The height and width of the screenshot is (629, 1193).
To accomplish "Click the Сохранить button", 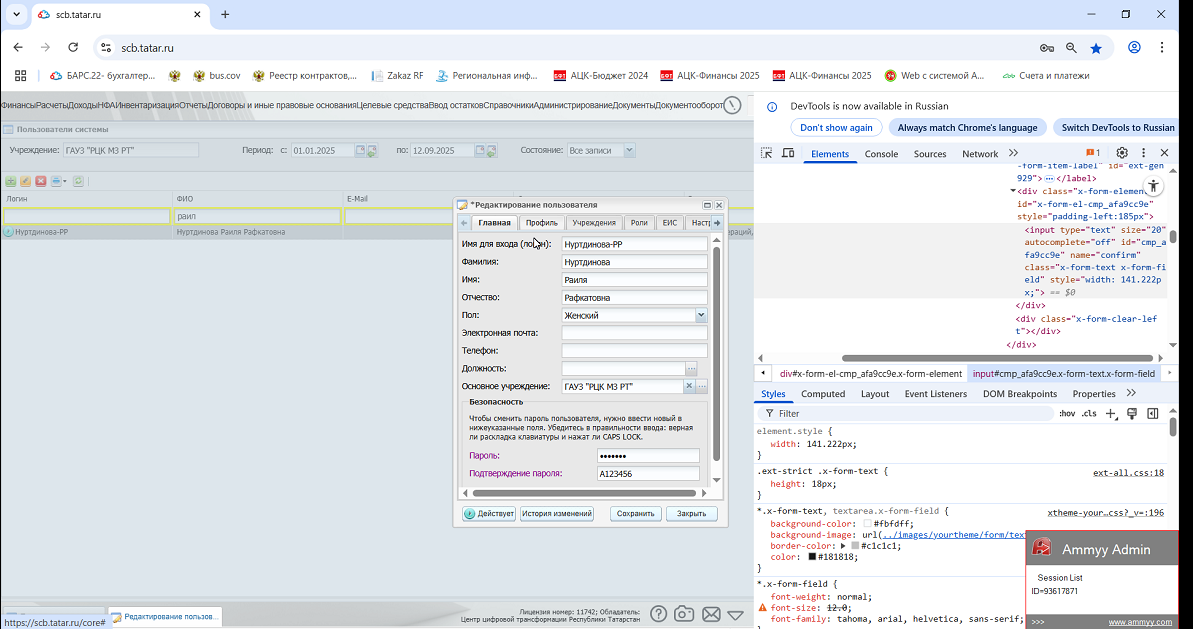I will (635, 513).
